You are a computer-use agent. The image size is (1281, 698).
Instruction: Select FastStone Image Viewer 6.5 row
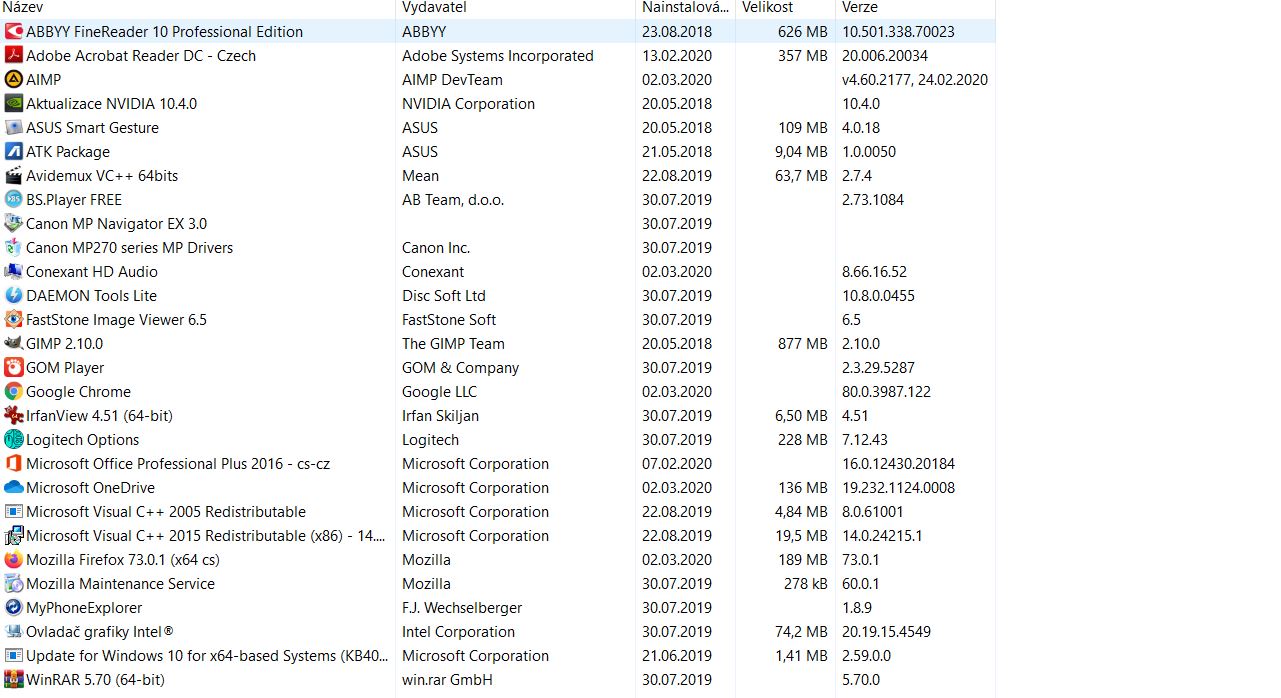click(116, 320)
